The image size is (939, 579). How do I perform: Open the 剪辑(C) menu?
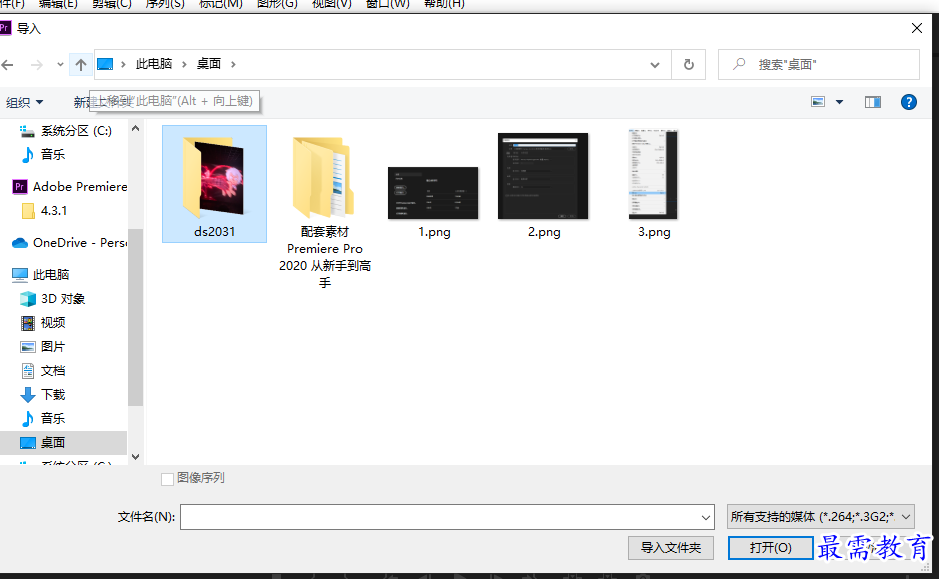pyautogui.click(x=111, y=4)
